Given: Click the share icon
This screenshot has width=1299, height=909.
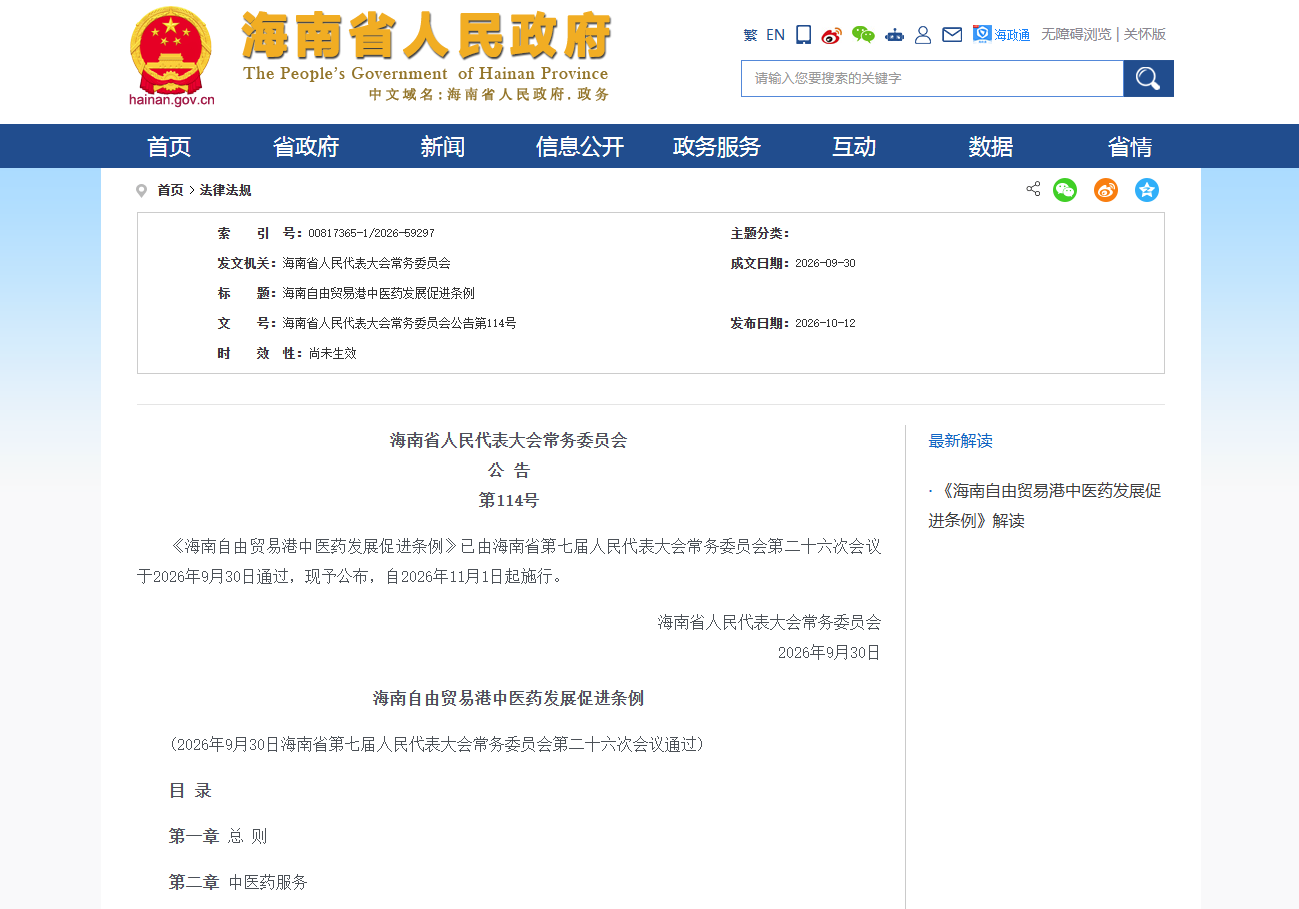Looking at the screenshot, I should coord(1033,189).
